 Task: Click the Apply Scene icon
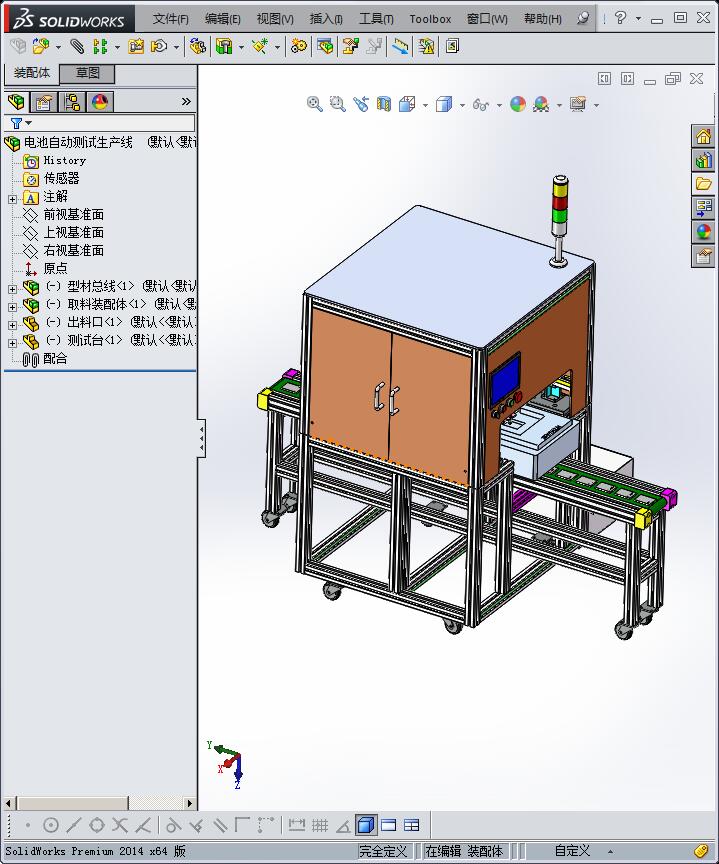click(541, 104)
